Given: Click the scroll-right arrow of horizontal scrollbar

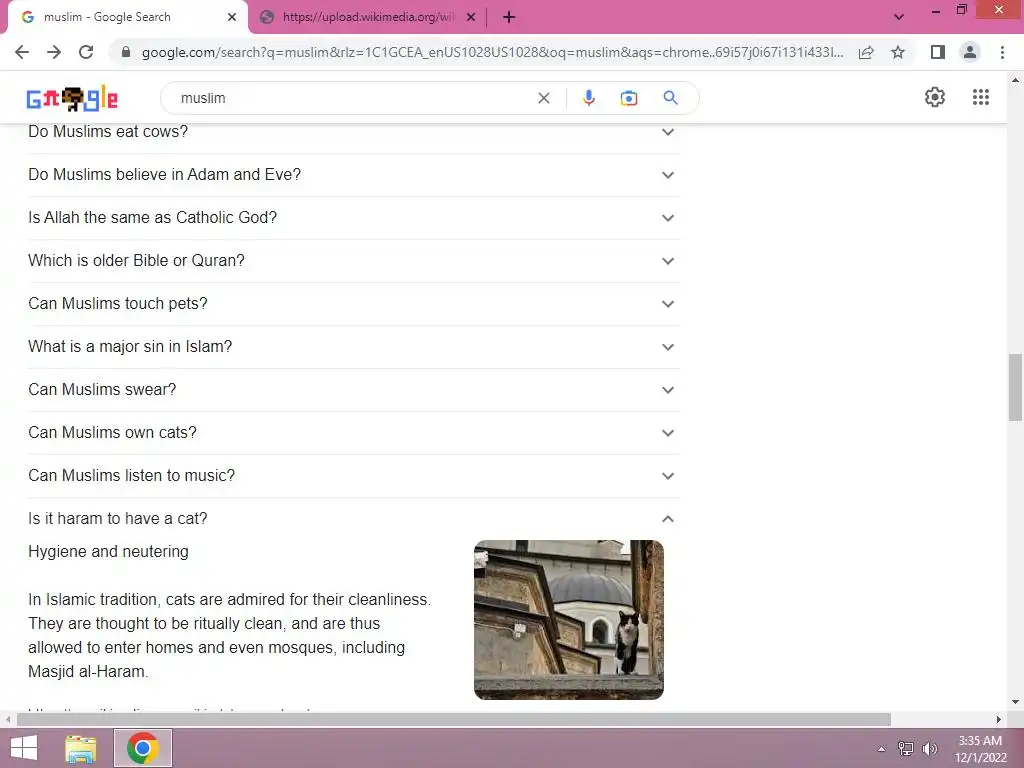Looking at the screenshot, I should [x=998, y=720].
